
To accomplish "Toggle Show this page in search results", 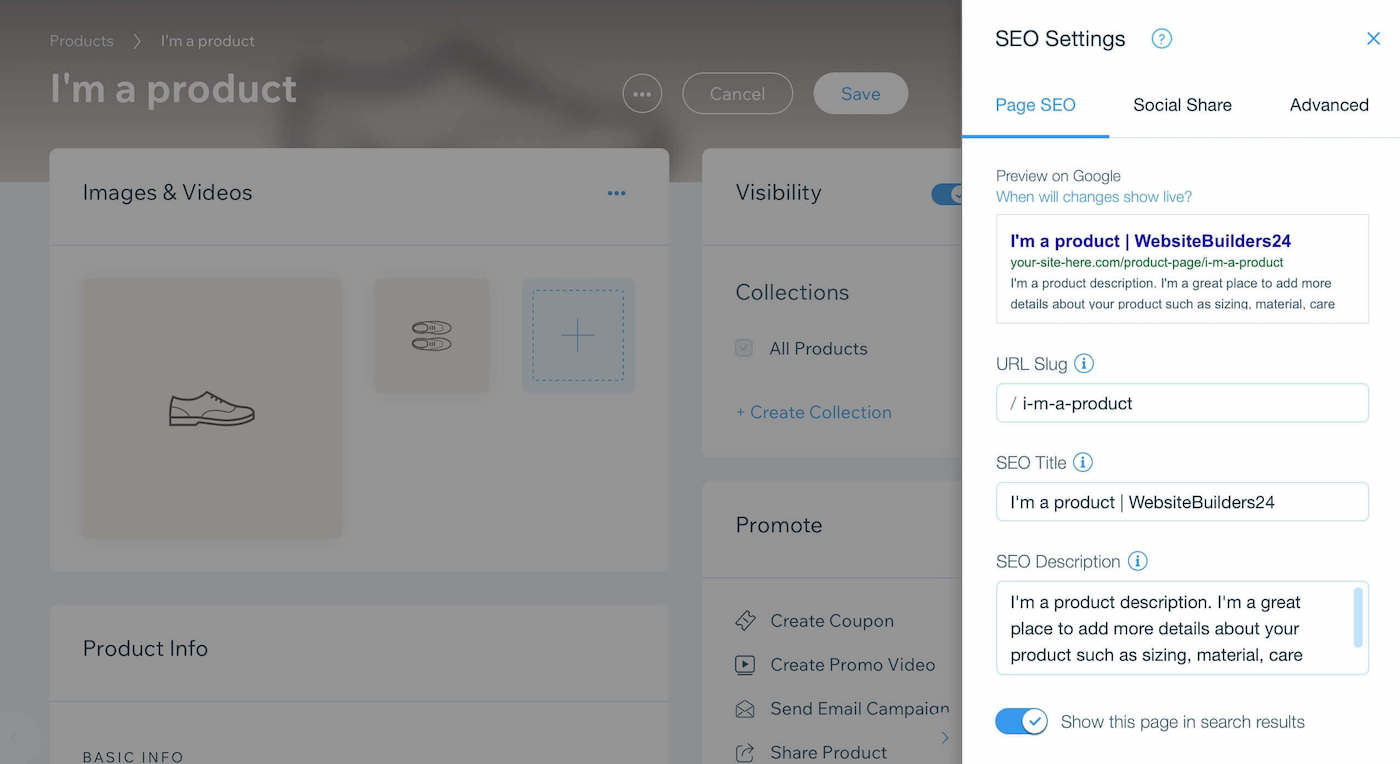I will pos(1021,721).
